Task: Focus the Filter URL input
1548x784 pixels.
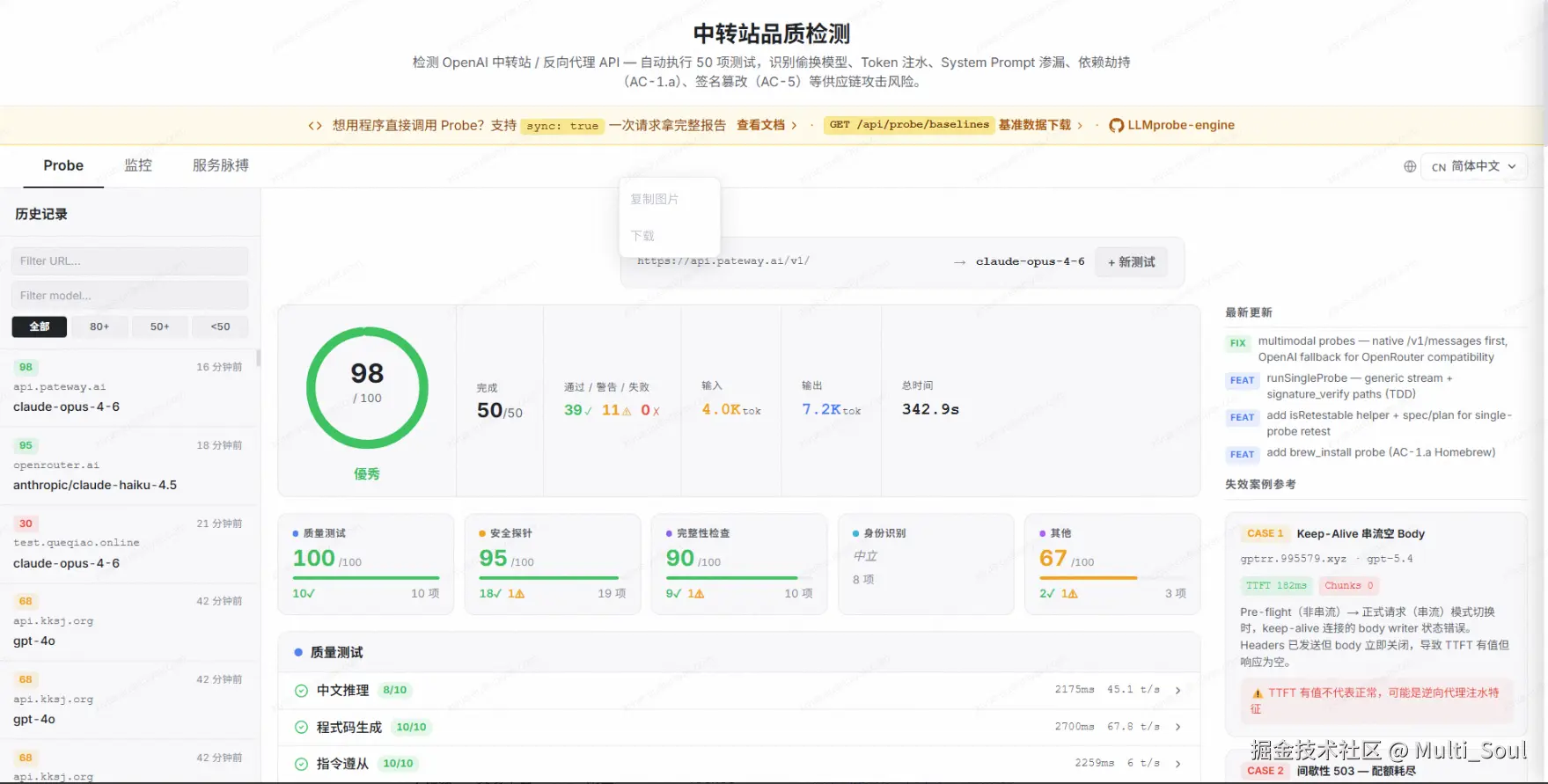Action: pos(130,261)
